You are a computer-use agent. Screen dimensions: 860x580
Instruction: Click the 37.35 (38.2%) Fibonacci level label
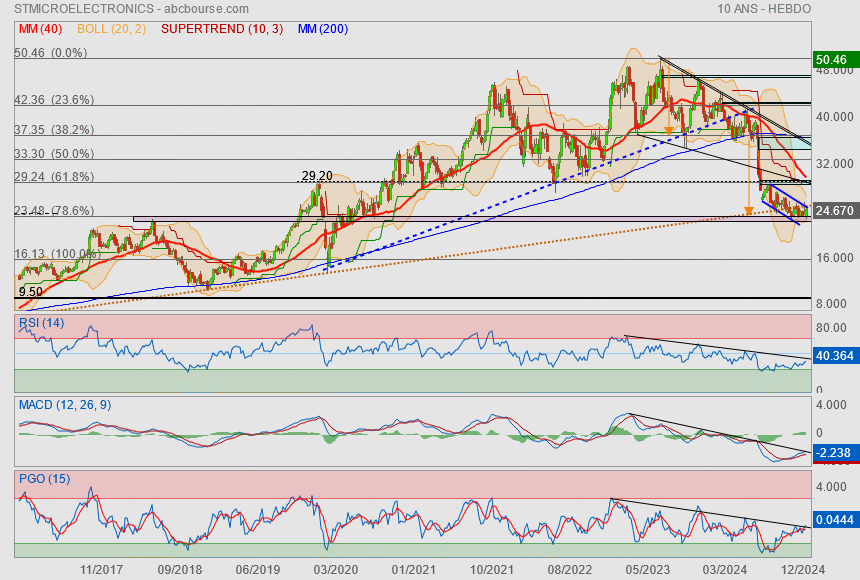pos(54,130)
